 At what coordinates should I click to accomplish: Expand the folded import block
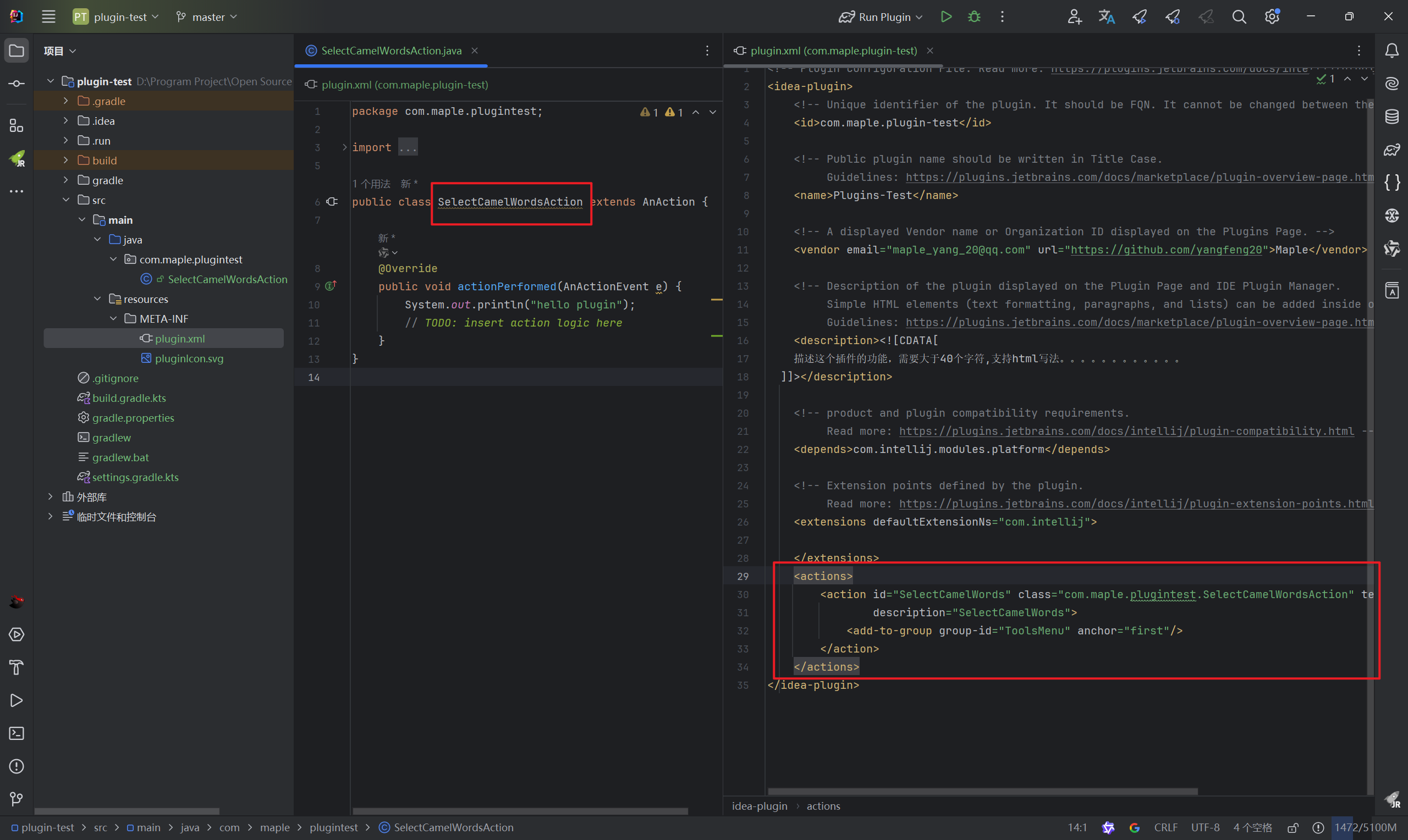[x=344, y=147]
